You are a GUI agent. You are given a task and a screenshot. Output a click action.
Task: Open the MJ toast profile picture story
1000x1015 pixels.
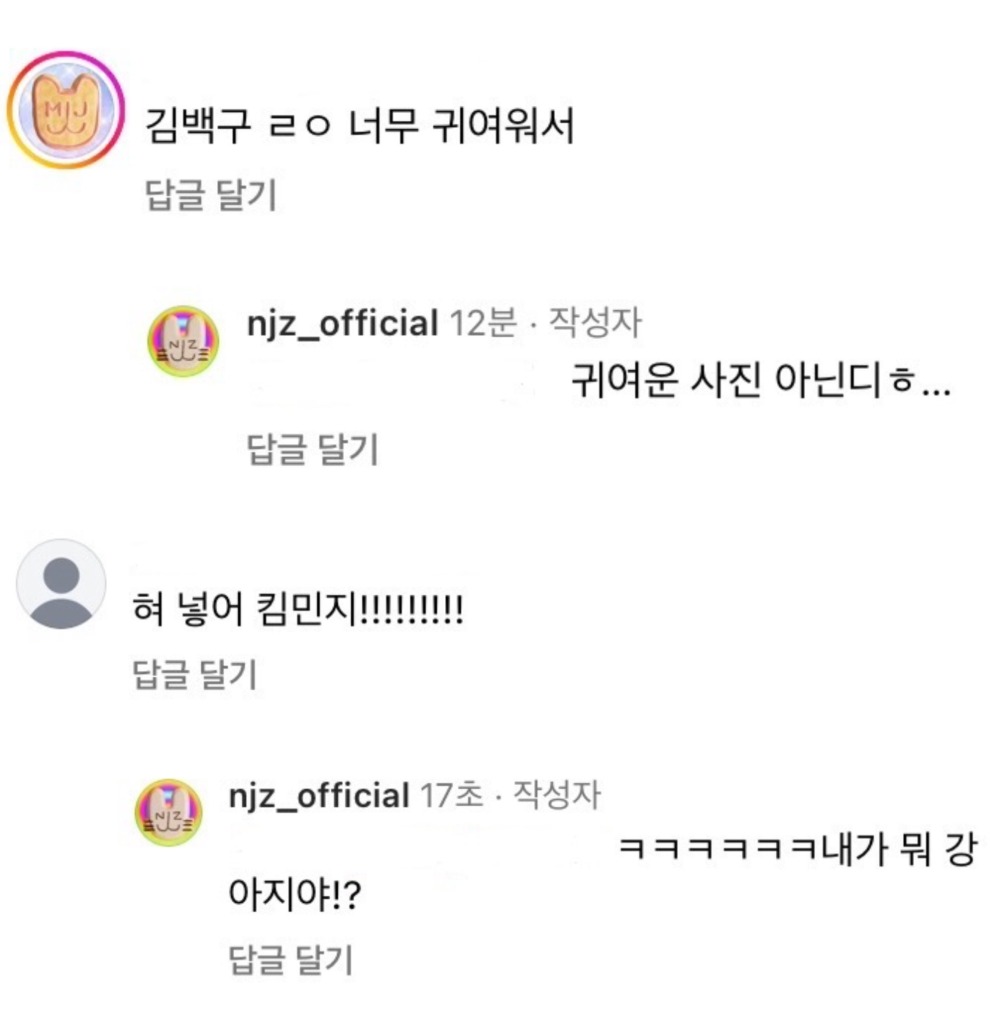coord(65,110)
